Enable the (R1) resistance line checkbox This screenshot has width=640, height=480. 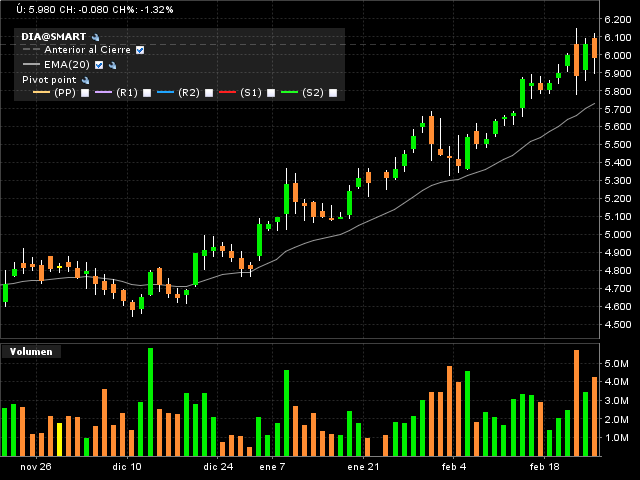147,93
